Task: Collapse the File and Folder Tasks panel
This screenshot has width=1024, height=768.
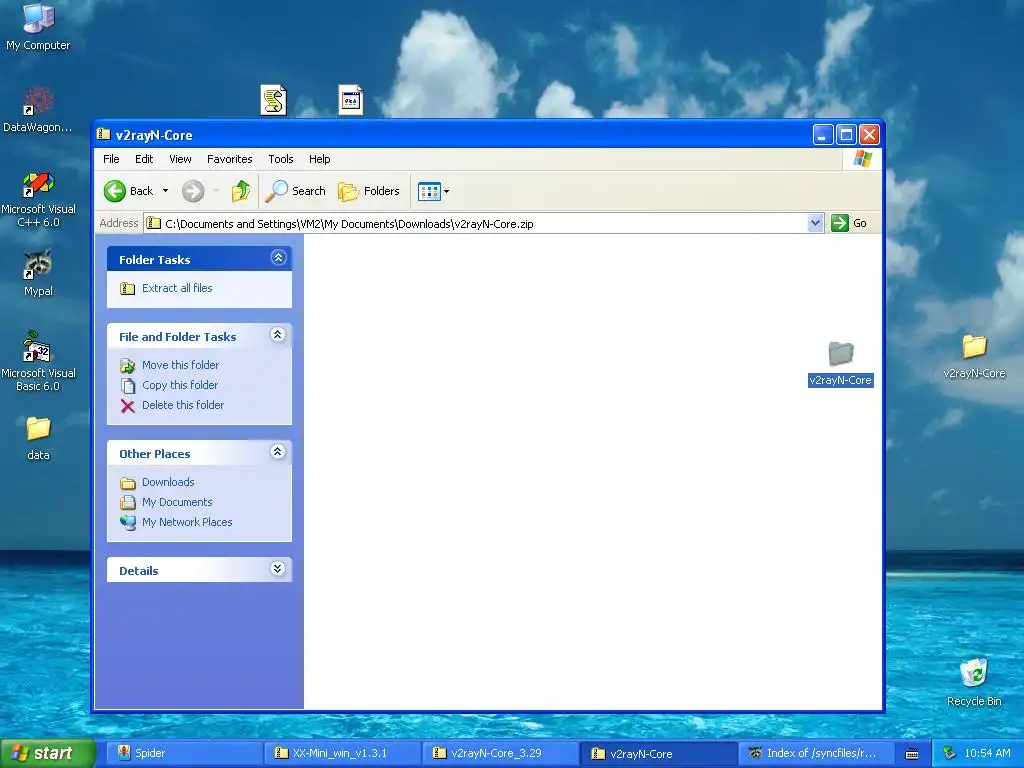Action: coord(278,335)
